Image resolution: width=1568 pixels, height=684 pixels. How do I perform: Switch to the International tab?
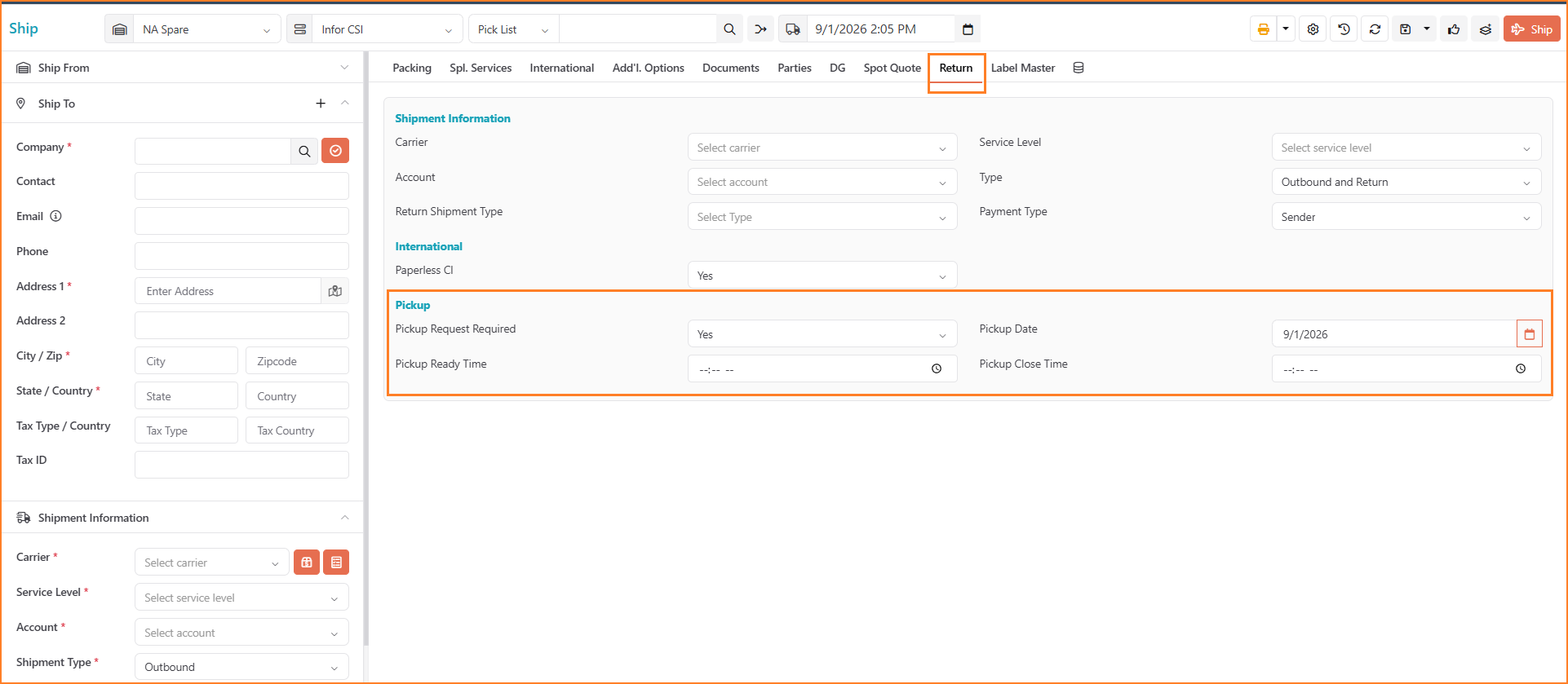(x=562, y=68)
